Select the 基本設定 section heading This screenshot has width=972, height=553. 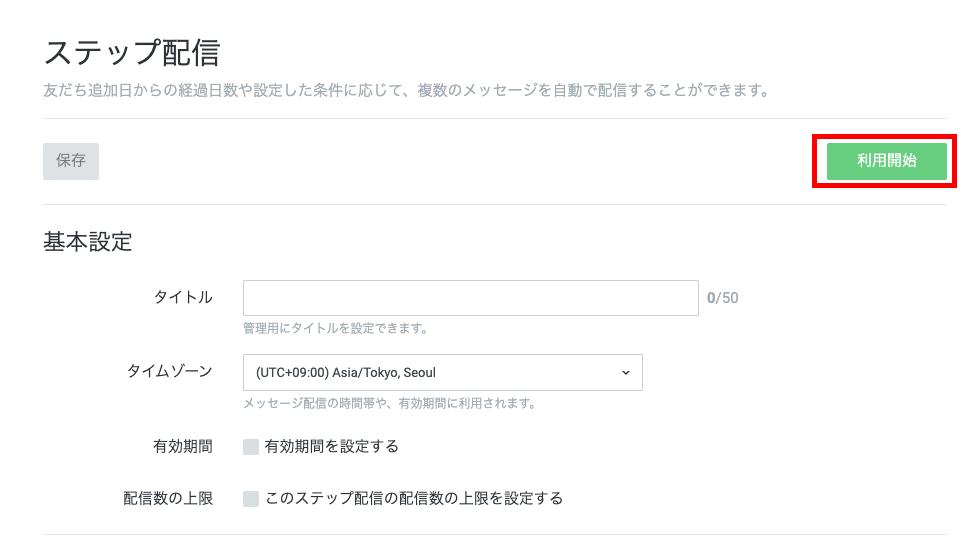tap(87, 242)
